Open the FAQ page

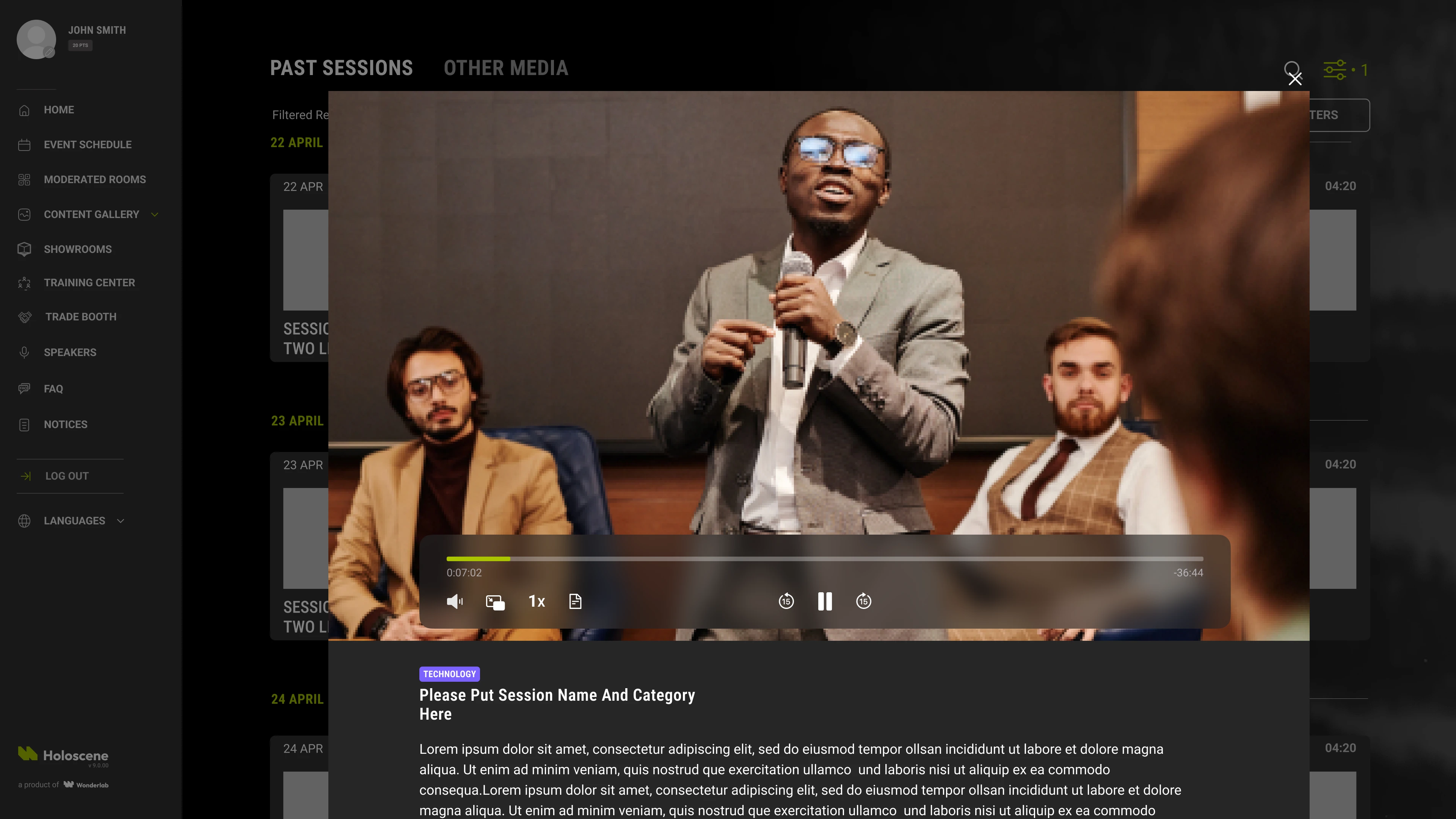click(x=53, y=389)
